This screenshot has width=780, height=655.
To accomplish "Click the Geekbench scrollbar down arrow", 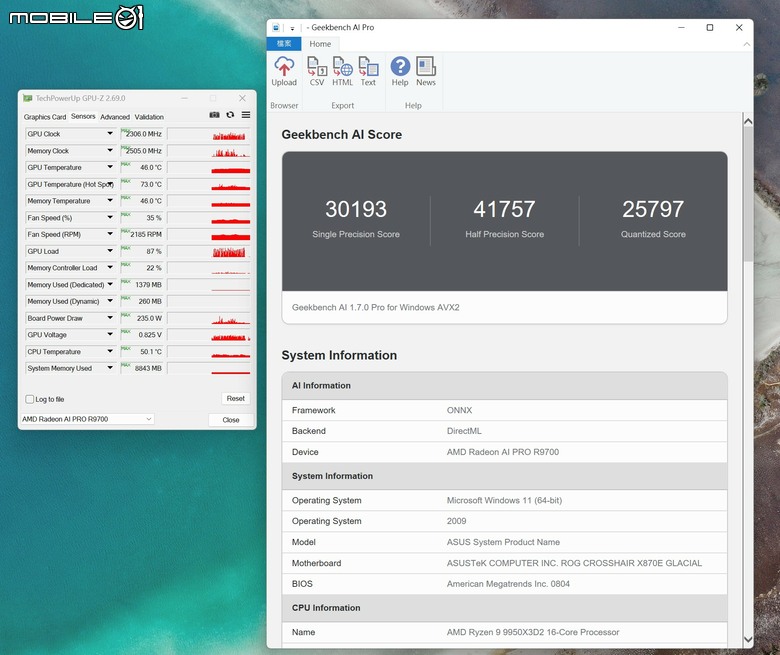I will pos(748,639).
